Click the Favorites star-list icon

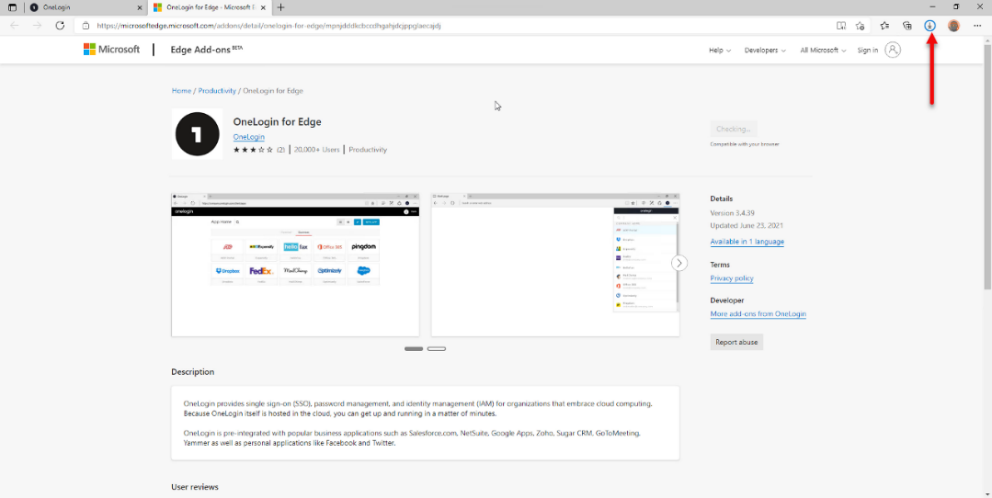tap(884, 25)
